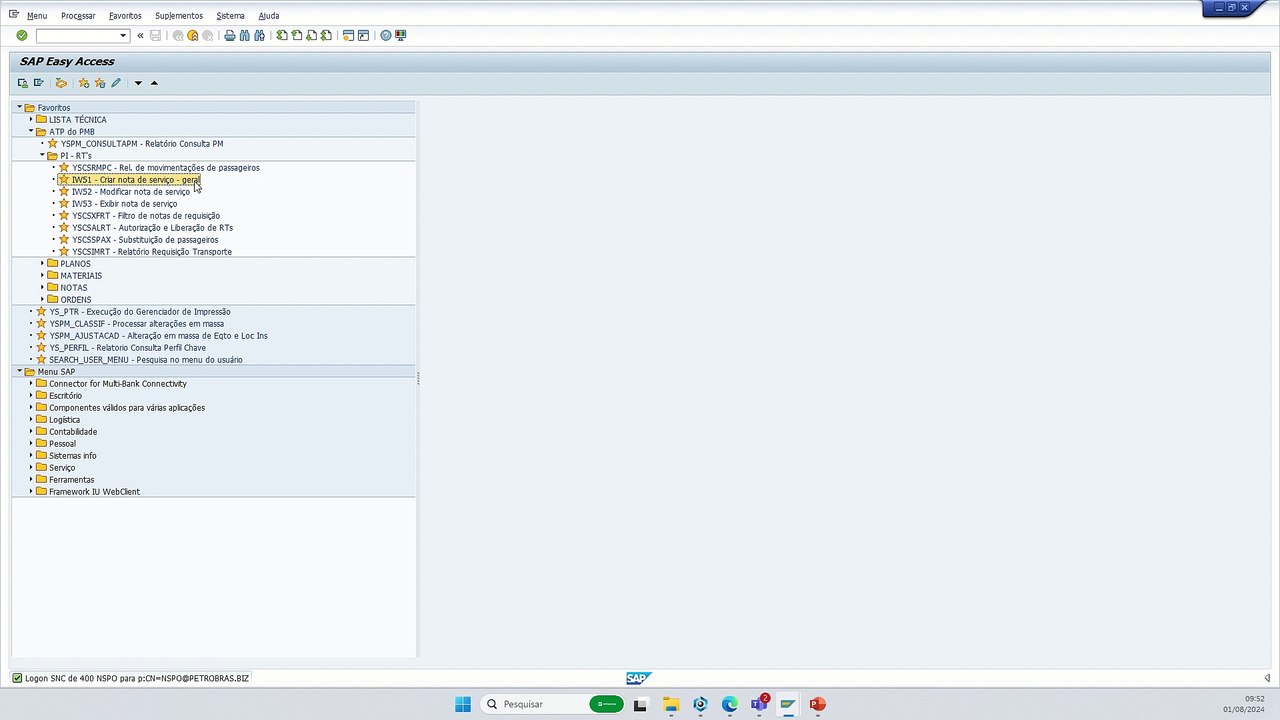This screenshot has height=720, width=1280.
Task: Collapse the ATP do PMB folder
Action: click(x=31, y=131)
